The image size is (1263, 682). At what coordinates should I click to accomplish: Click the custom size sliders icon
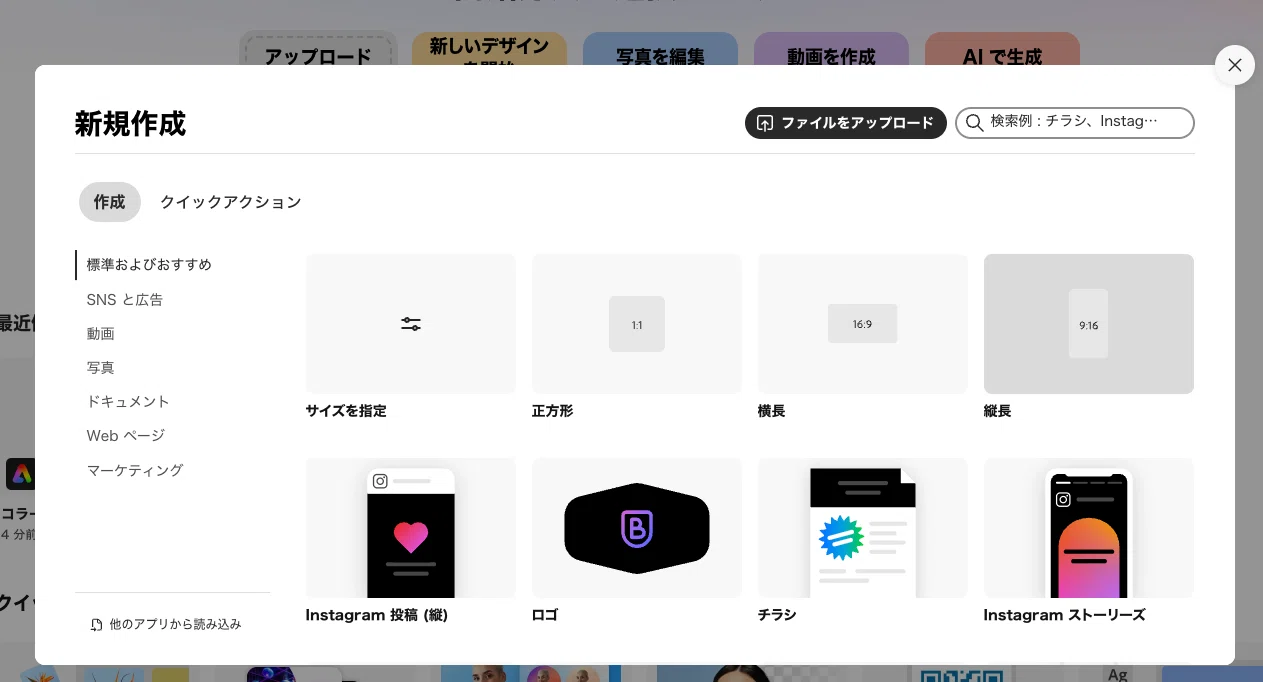pos(411,324)
